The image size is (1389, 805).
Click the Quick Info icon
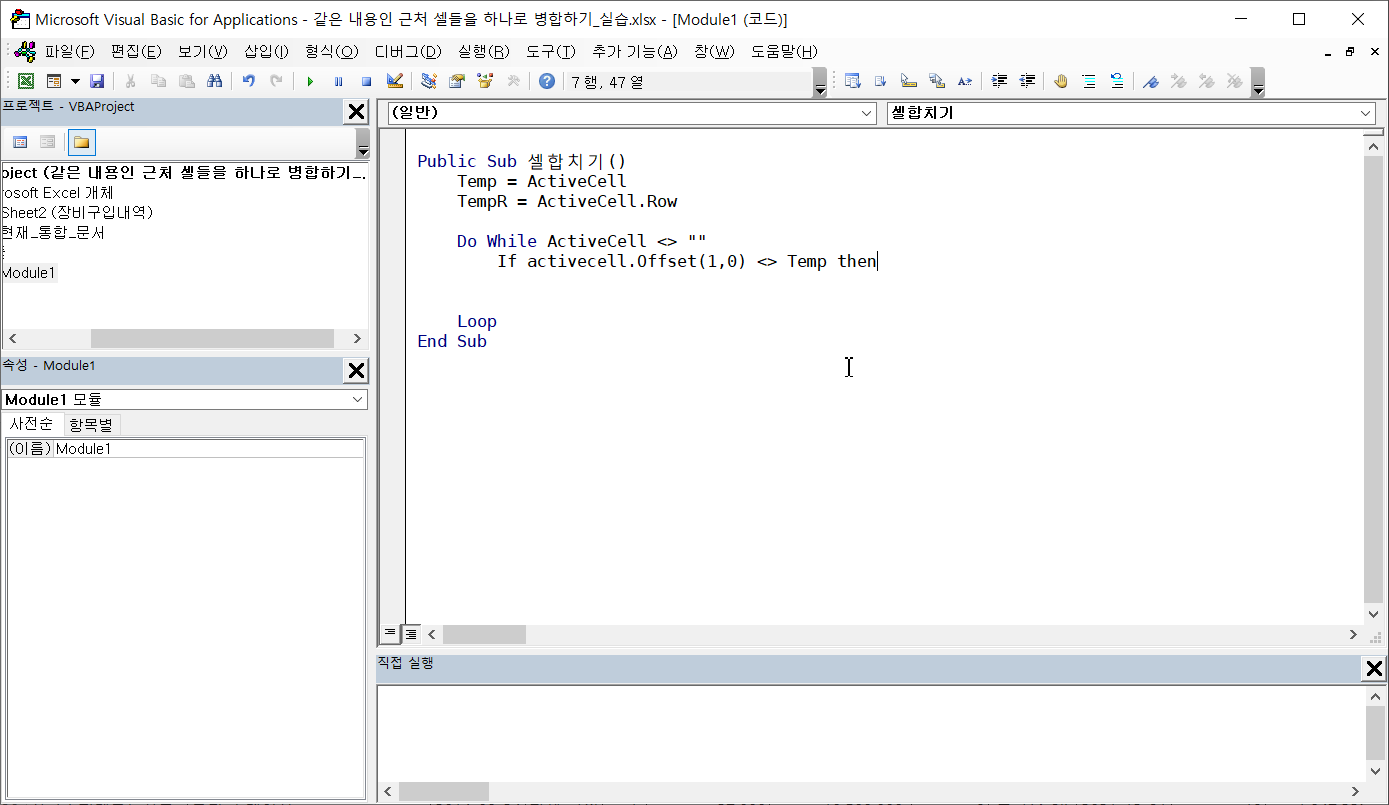909,81
